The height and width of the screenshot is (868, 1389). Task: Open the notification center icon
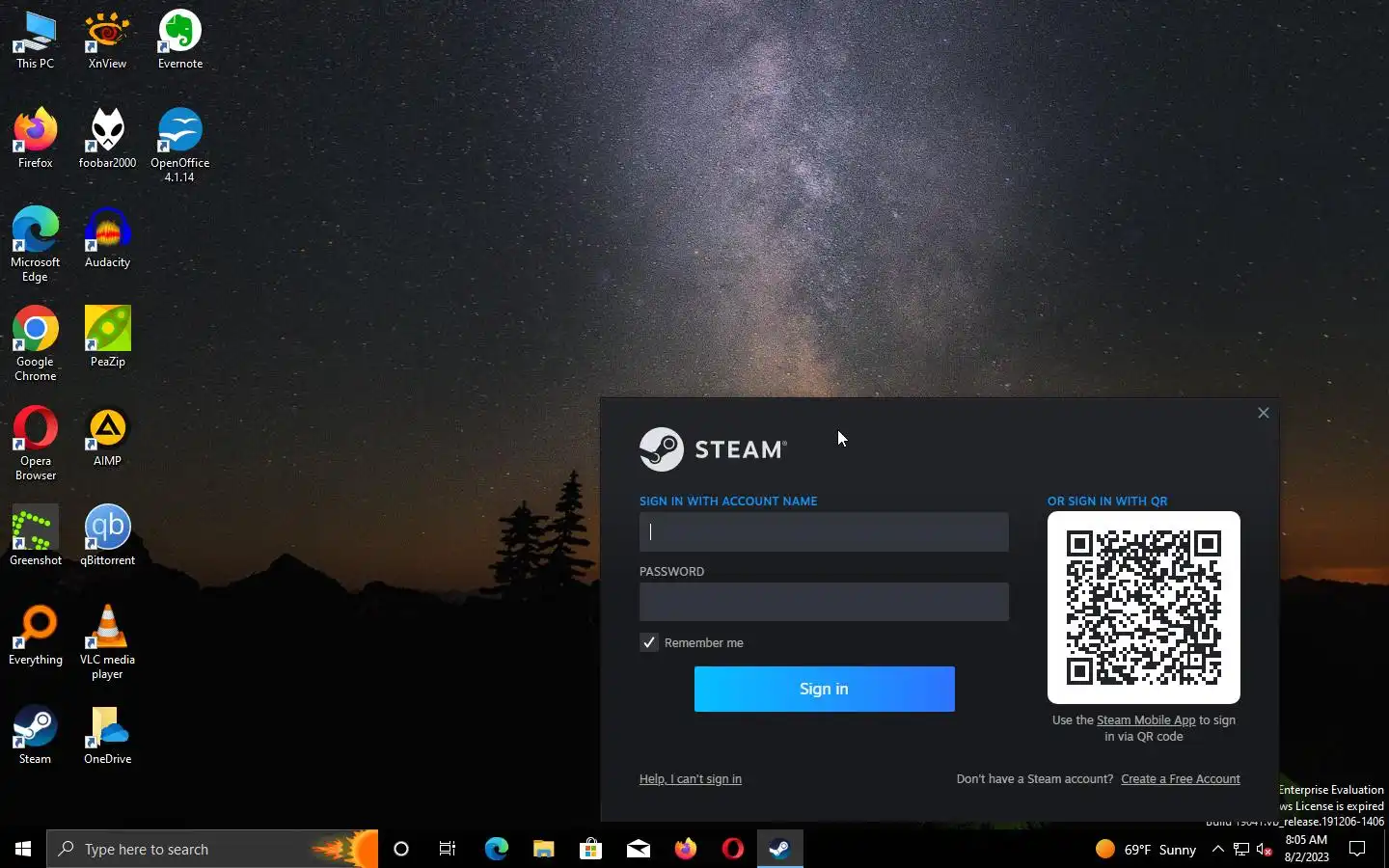coord(1357,849)
